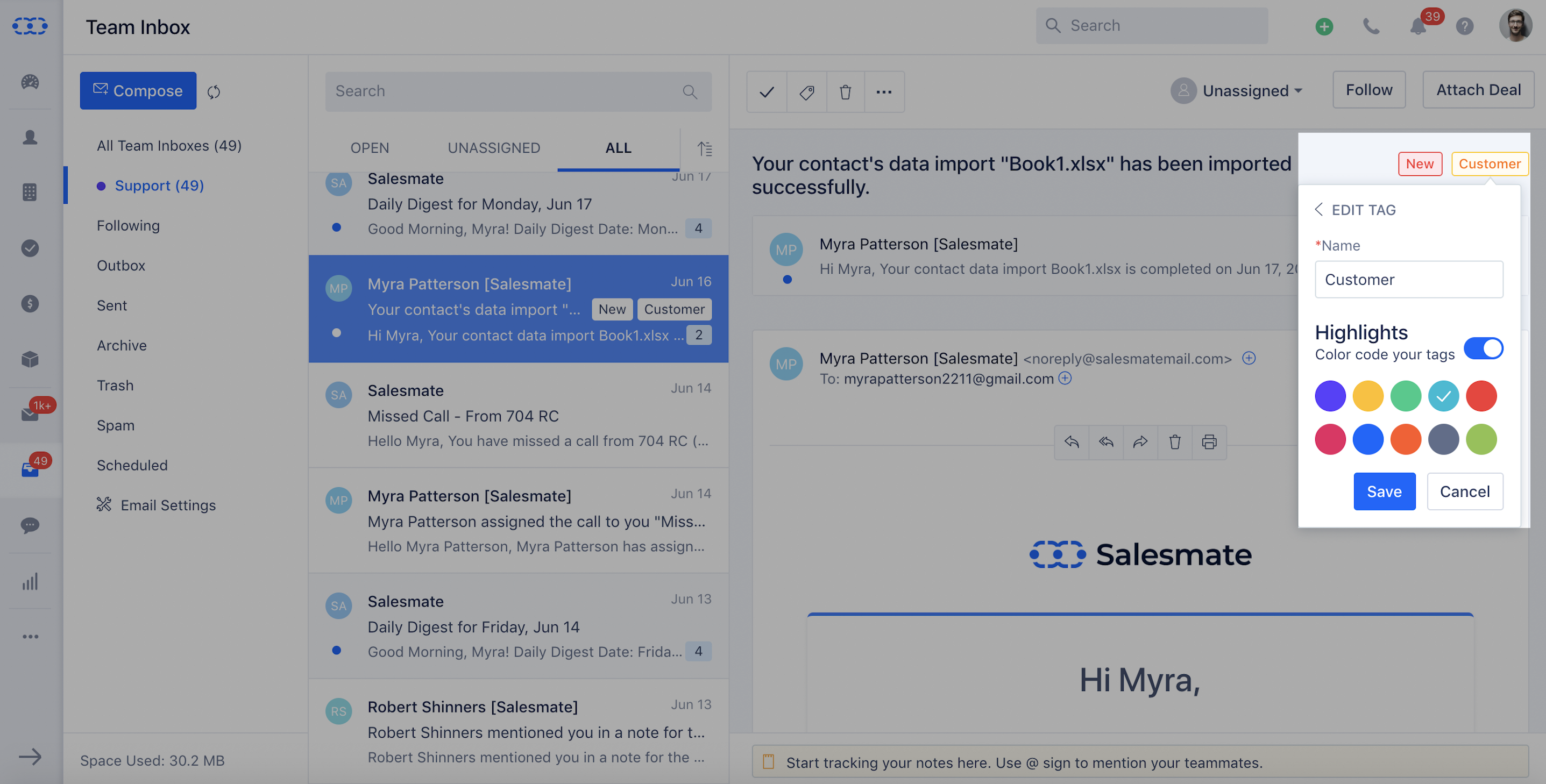Screen dimensions: 1546x784
Task: Open the phone dialer icon in the header
Action: (x=1371, y=26)
